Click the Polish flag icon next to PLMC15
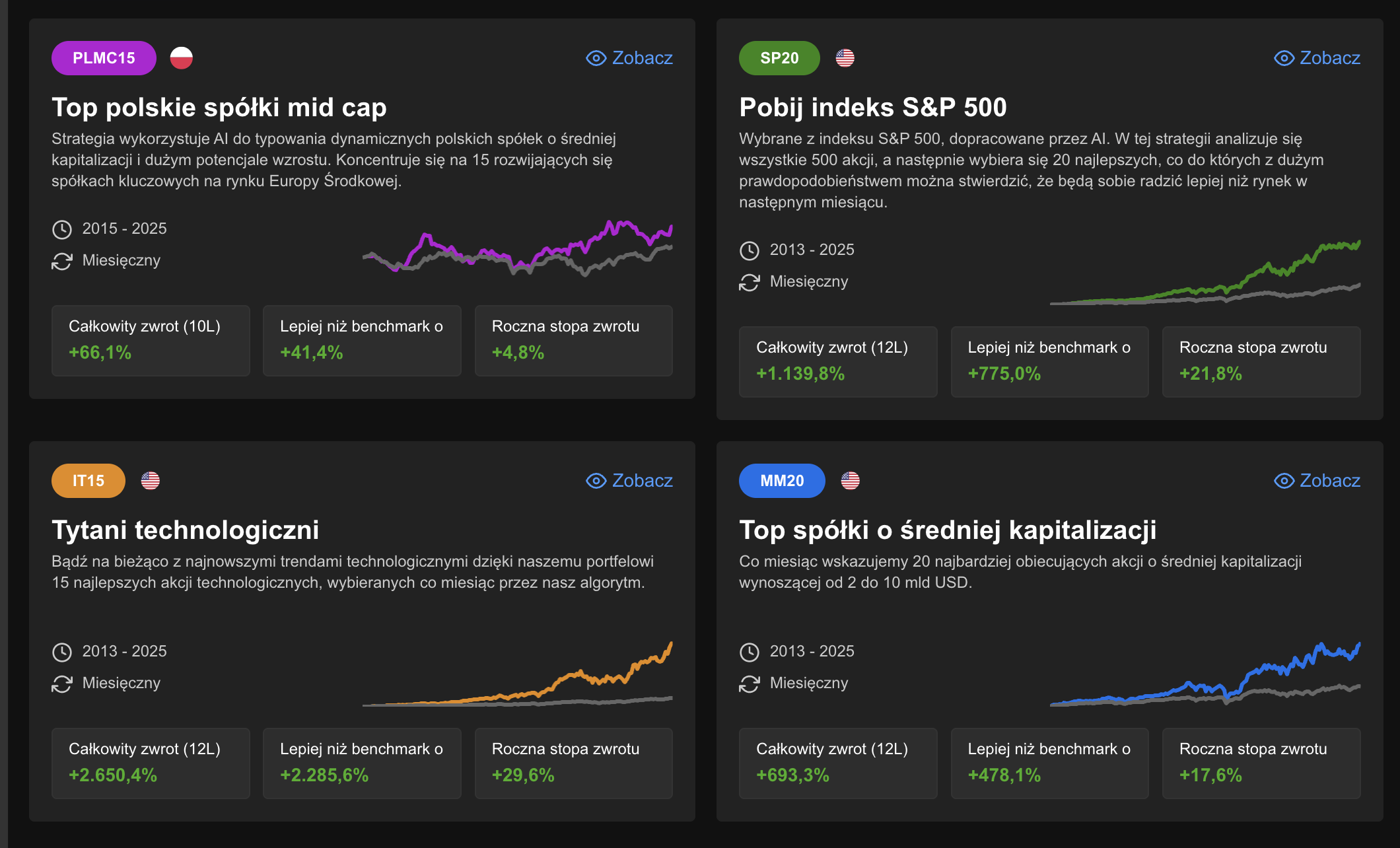Viewport: 1400px width, 848px height. [181, 58]
